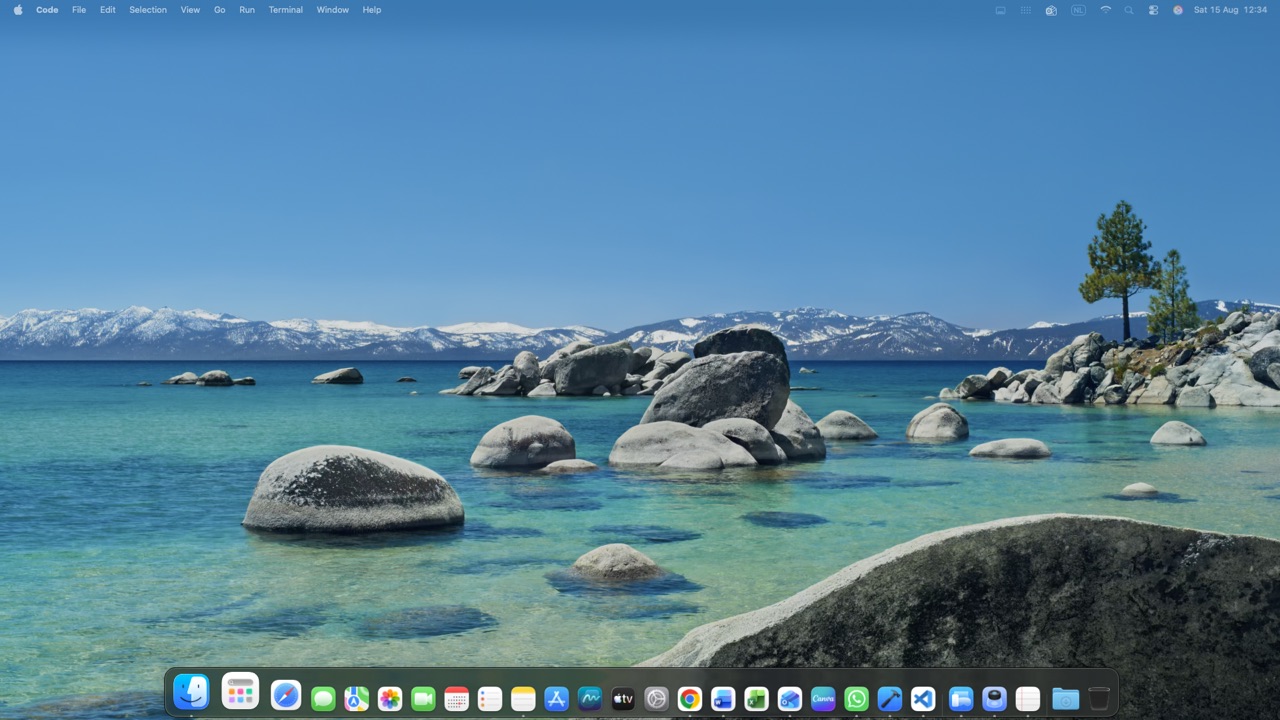Open WhatsApp from the Dock
This screenshot has width=1280, height=720.
click(x=856, y=699)
